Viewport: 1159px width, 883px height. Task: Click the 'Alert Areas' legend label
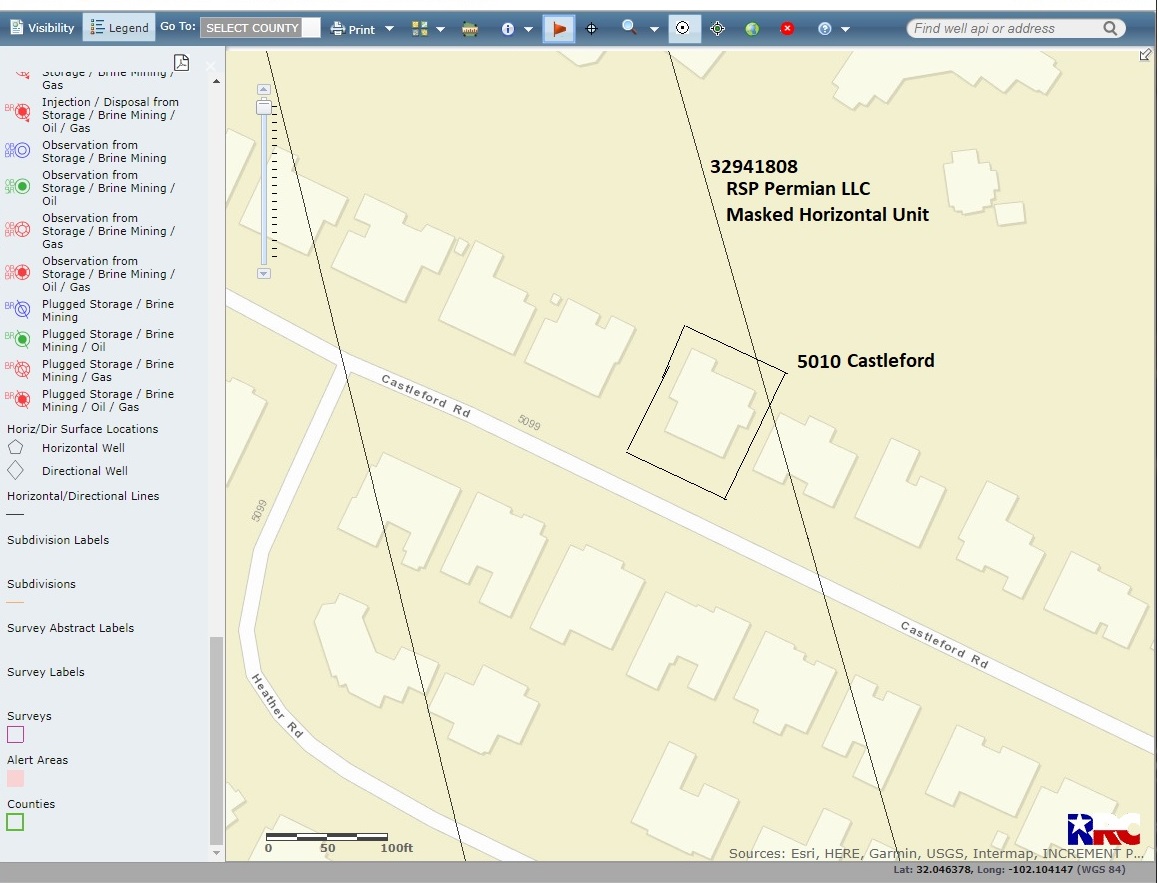pyautogui.click(x=38, y=760)
